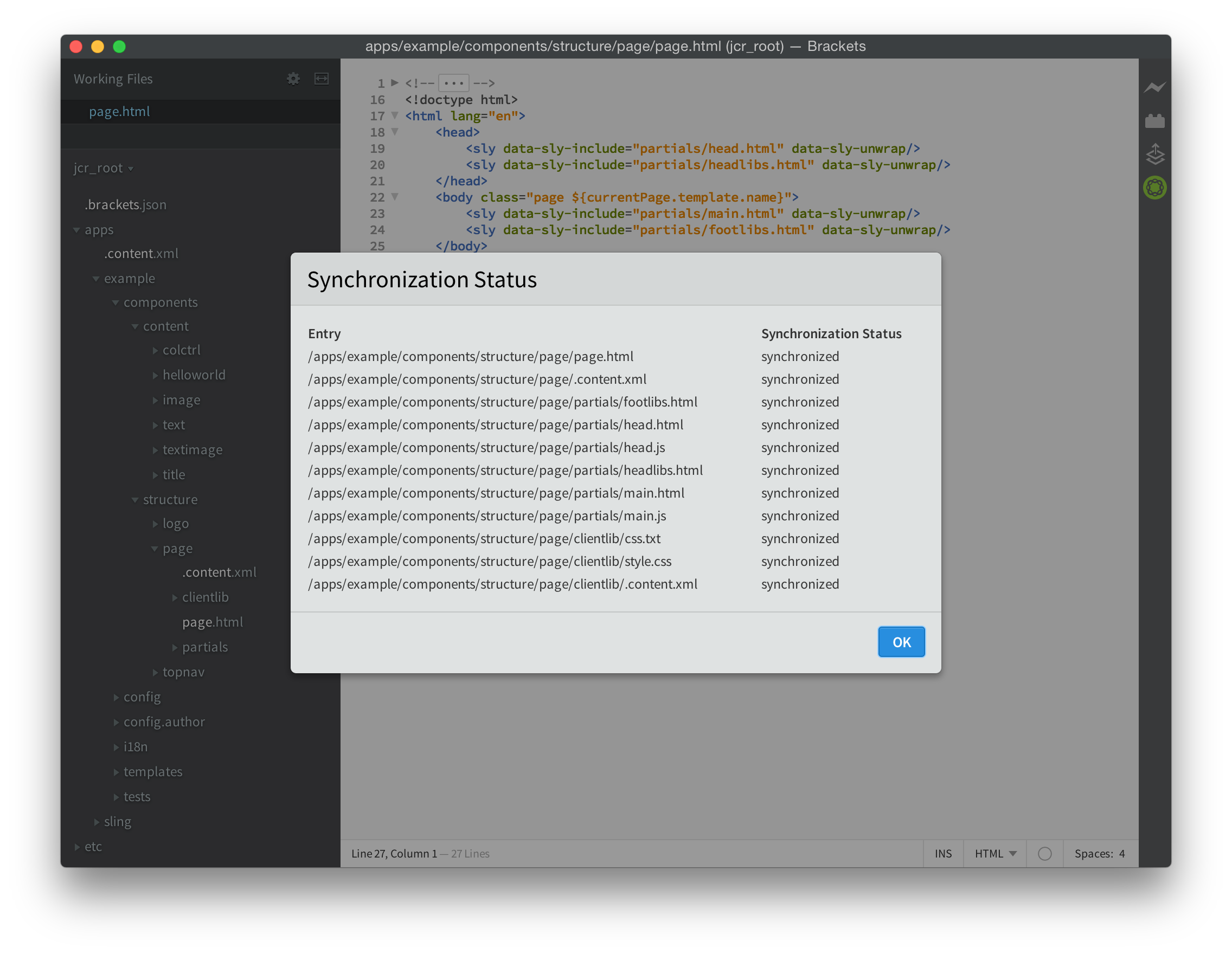Click the green AEM sync status icon
The image size is (1232, 954).
[1154, 188]
